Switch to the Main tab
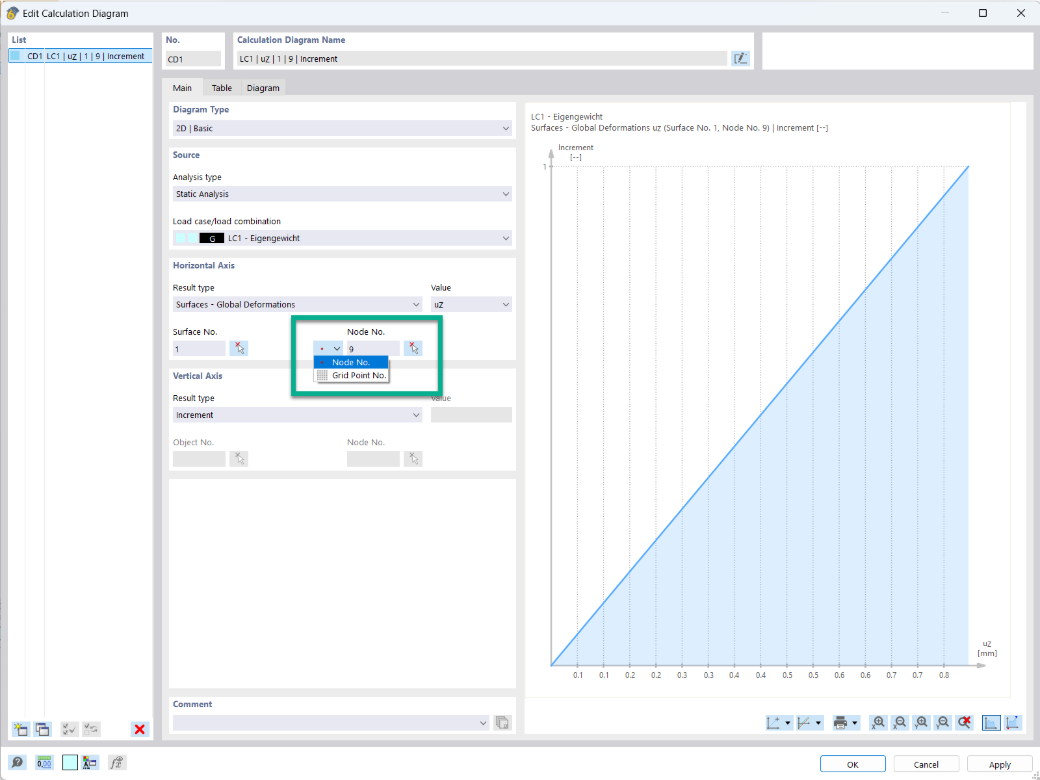The width and height of the screenshot is (1040, 780). tap(182, 88)
